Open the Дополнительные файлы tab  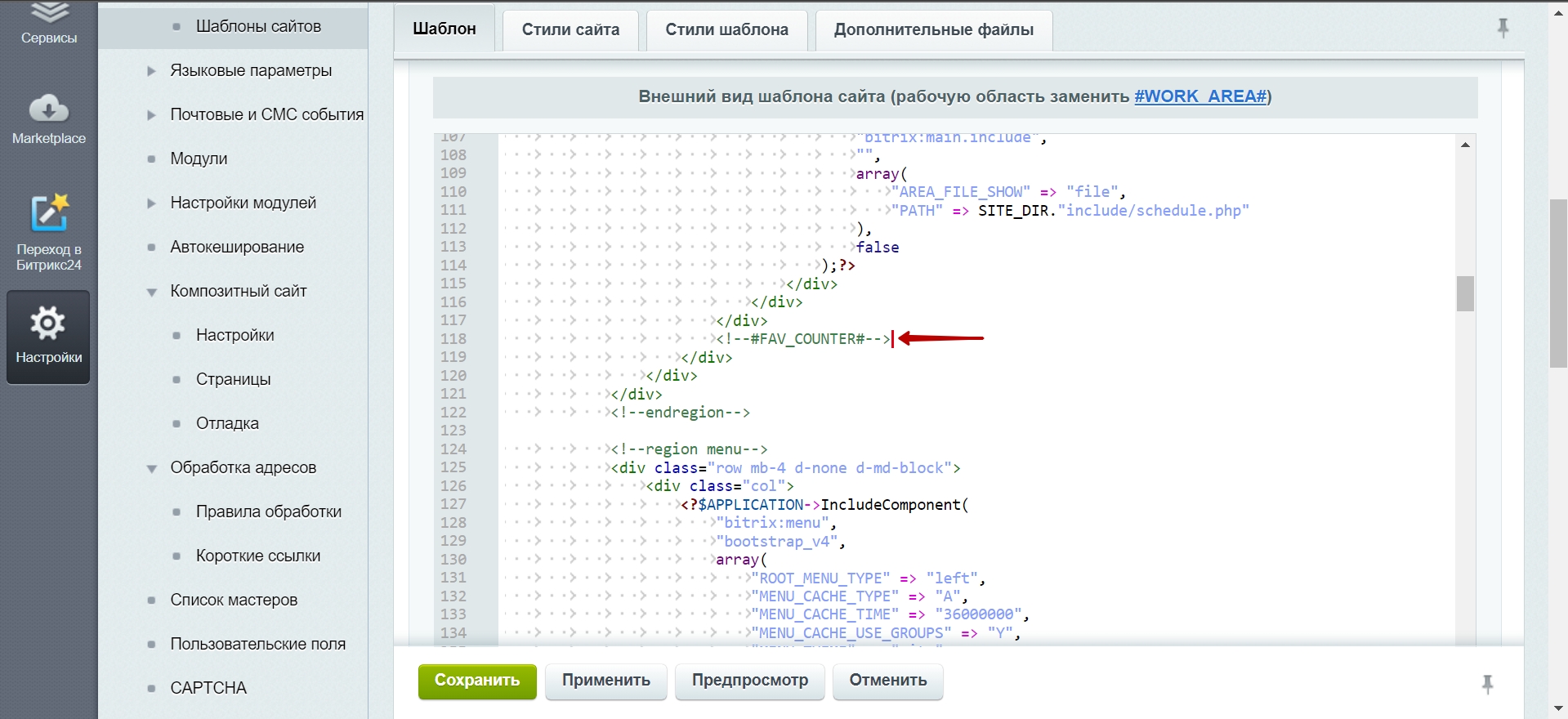(x=933, y=29)
